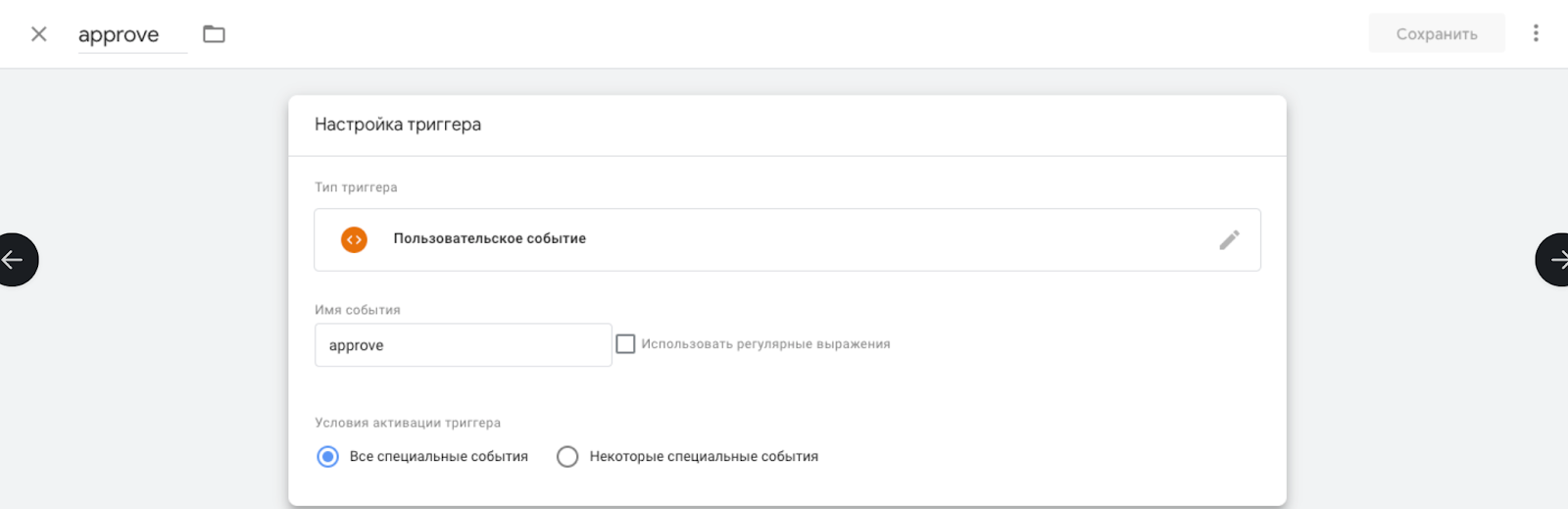Focus the "Имя события" input containing approve

[463, 345]
